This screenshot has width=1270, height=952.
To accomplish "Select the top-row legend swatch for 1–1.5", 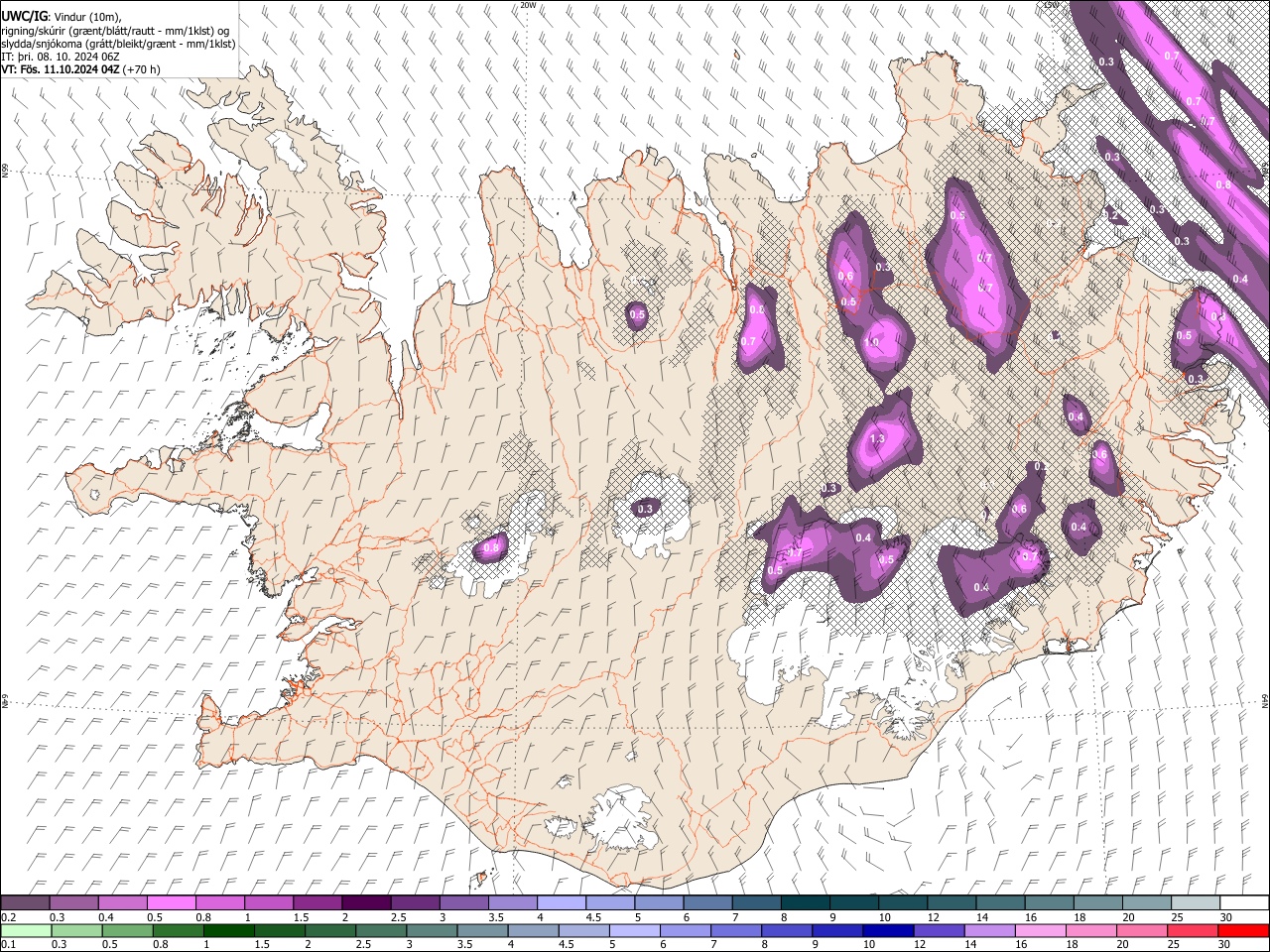I will tap(269, 902).
